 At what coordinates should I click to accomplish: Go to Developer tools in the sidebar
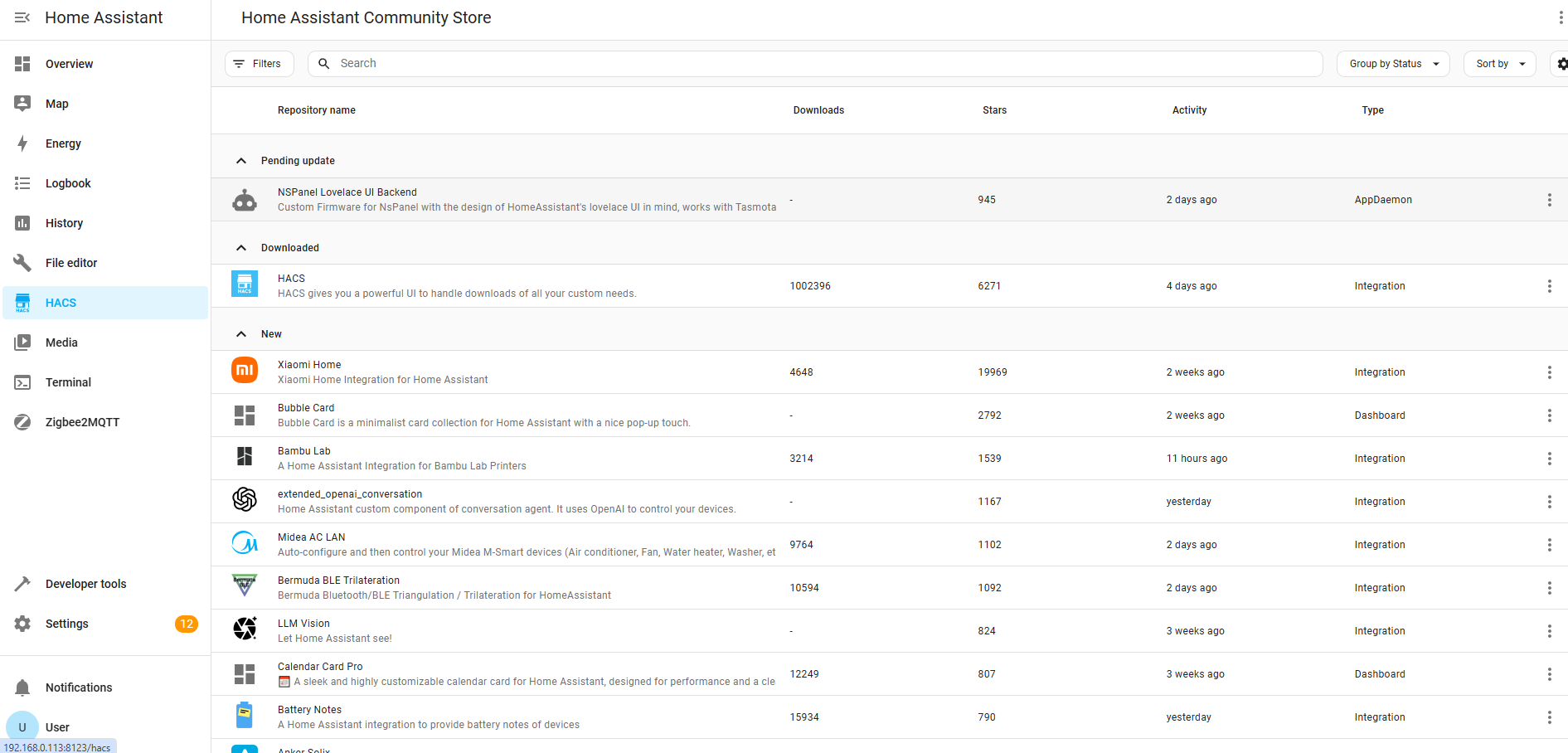click(x=105, y=584)
